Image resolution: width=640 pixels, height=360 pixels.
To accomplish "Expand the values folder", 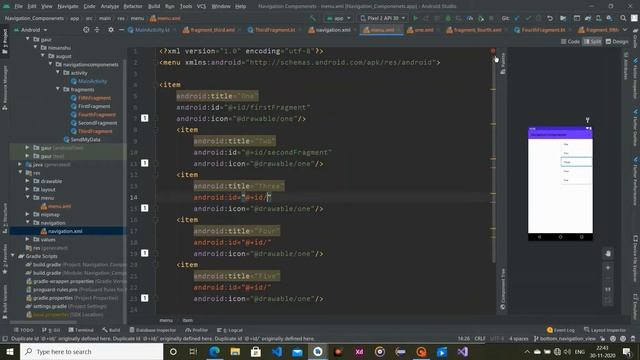I will tap(27, 239).
